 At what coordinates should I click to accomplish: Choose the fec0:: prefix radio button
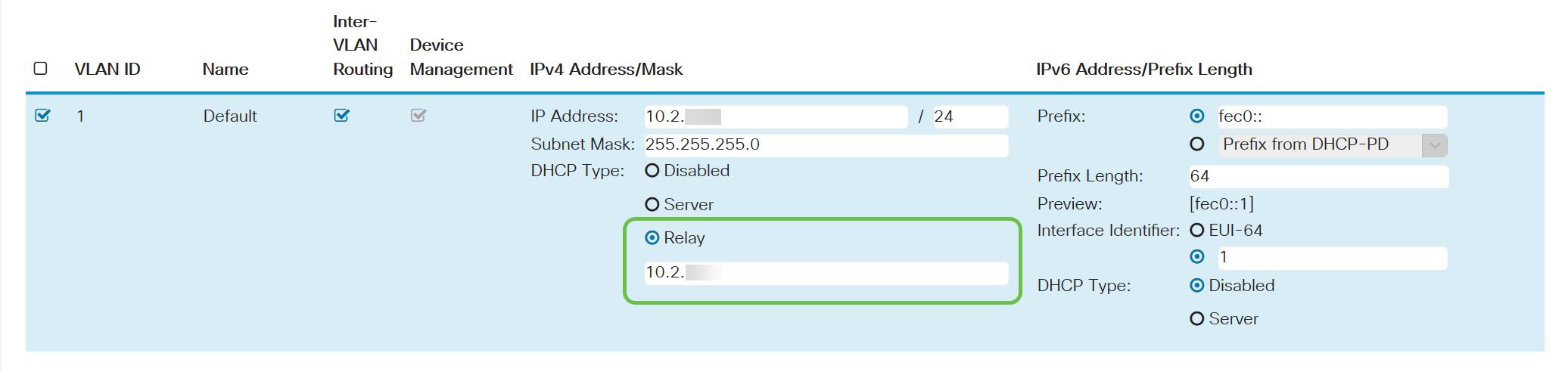(1197, 116)
